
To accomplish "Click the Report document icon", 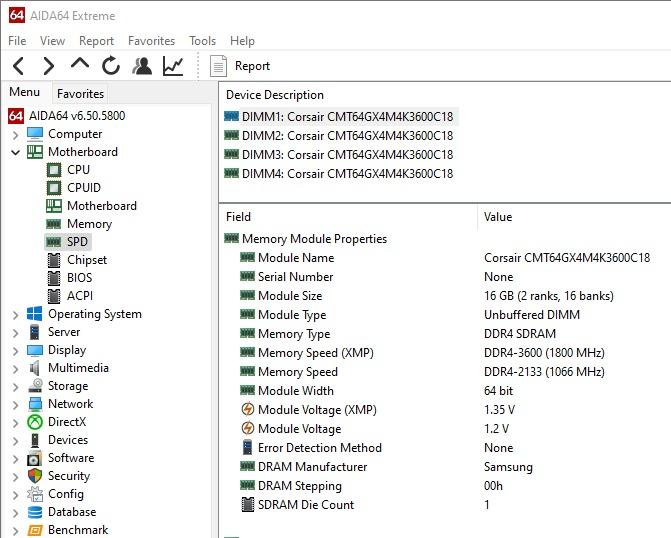I will tap(218, 66).
